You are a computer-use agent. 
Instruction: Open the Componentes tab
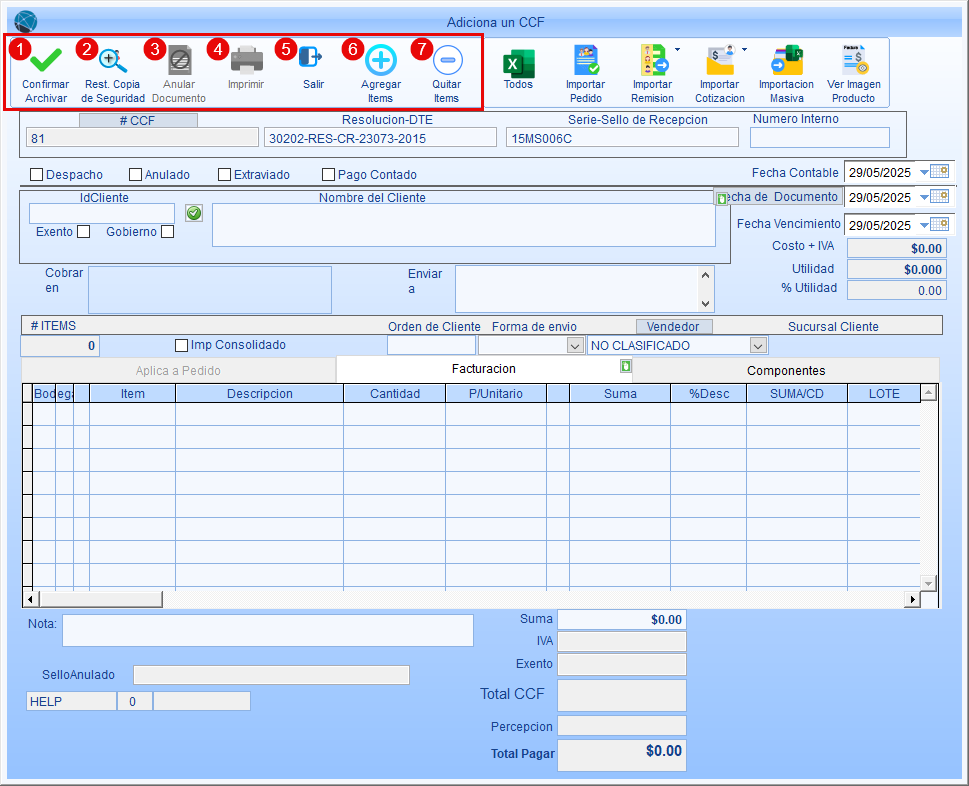786,371
